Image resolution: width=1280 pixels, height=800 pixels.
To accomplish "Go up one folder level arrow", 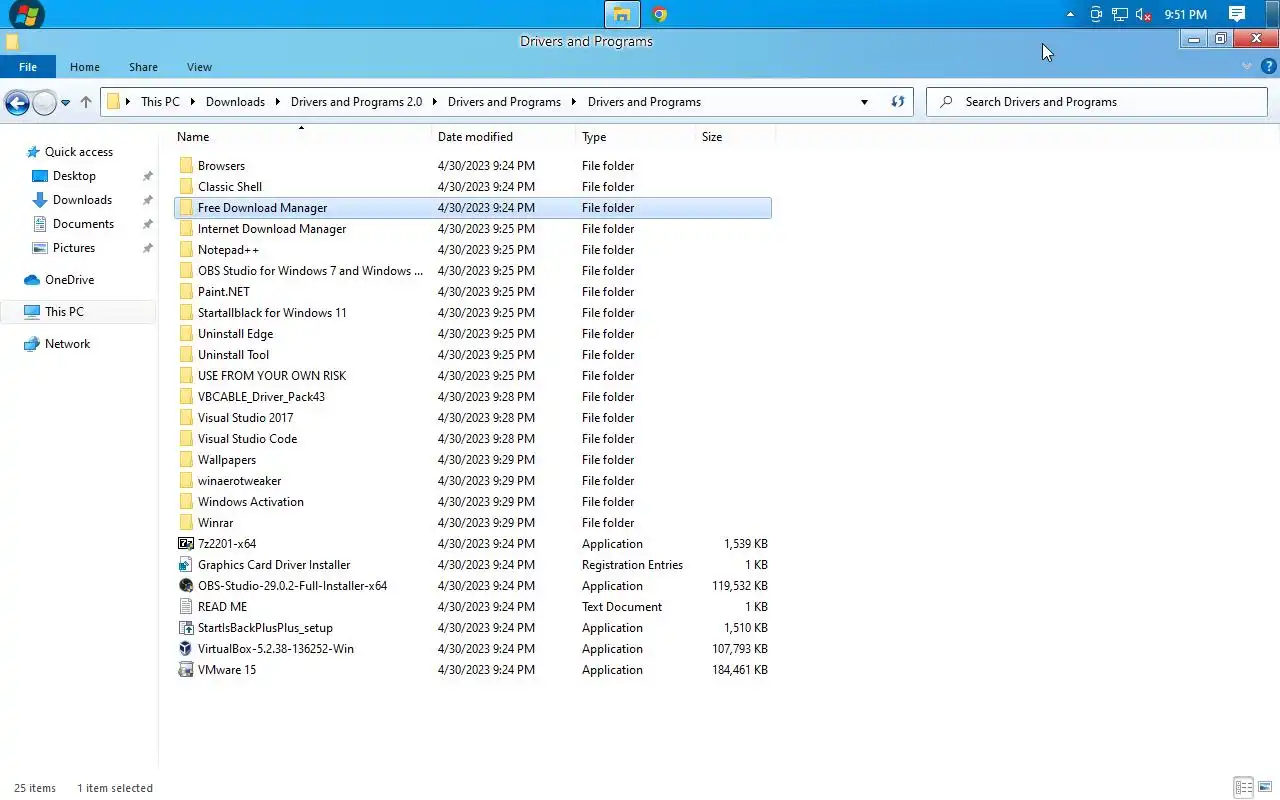I will click(x=86, y=102).
